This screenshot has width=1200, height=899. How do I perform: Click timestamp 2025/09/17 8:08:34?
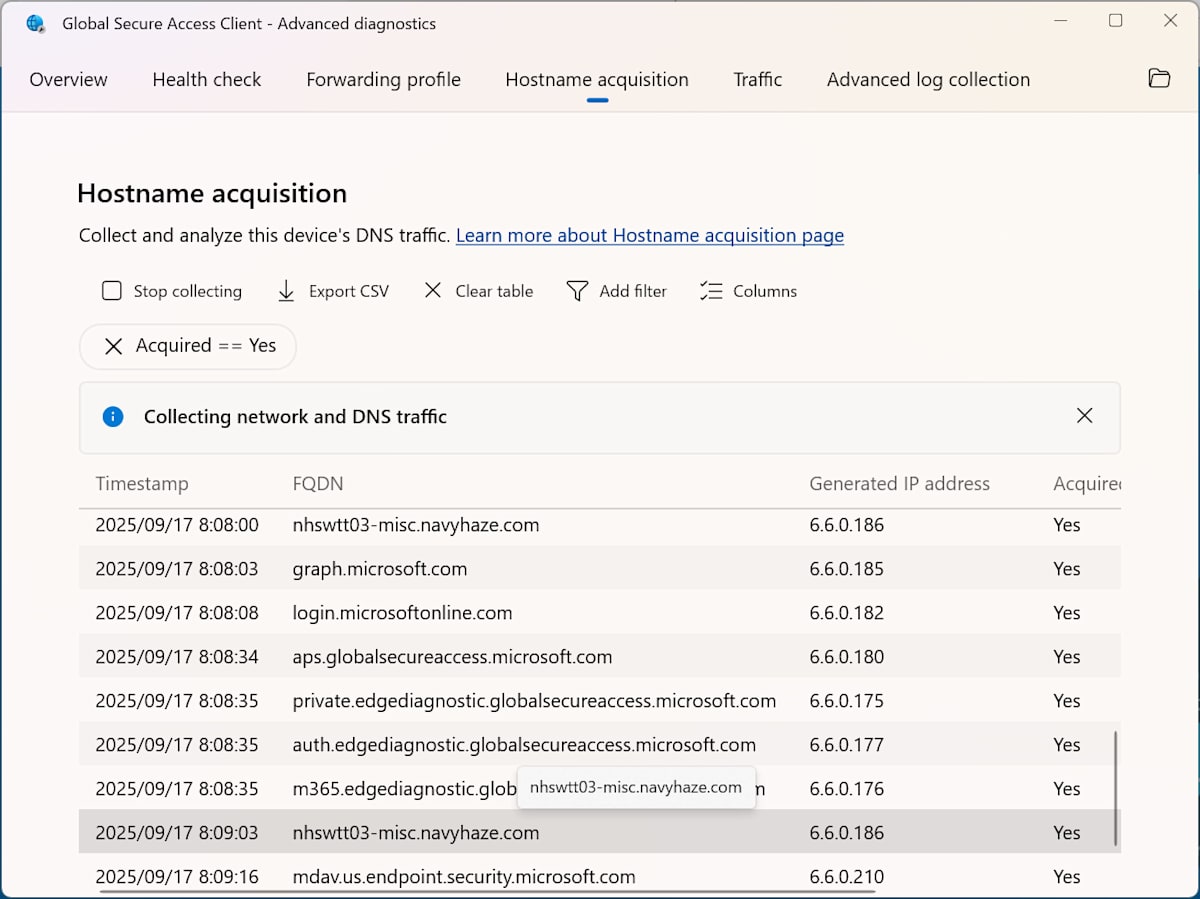(177, 657)
